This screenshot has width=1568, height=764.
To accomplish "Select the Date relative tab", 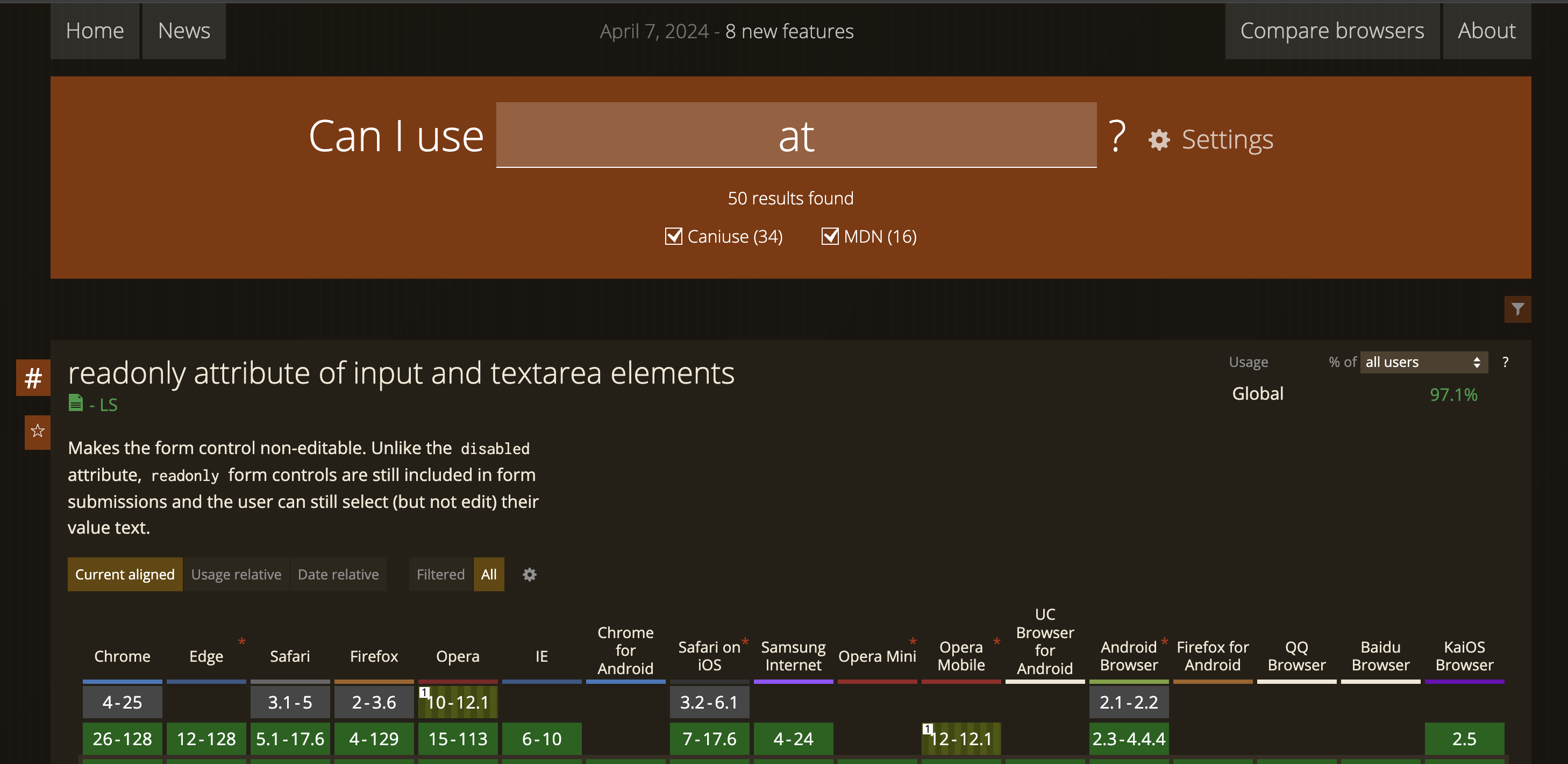I will pos(338,575).
